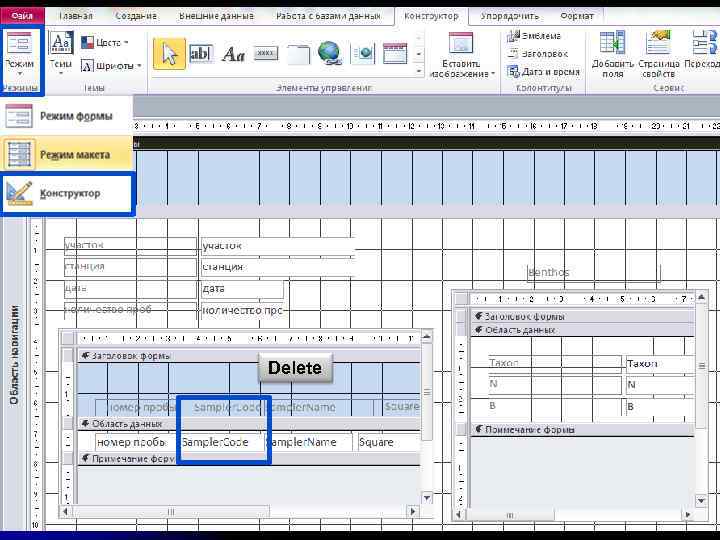The image size is (720, 540).
Task: Click right subform select-all corner box
Action: click(461, 299)
